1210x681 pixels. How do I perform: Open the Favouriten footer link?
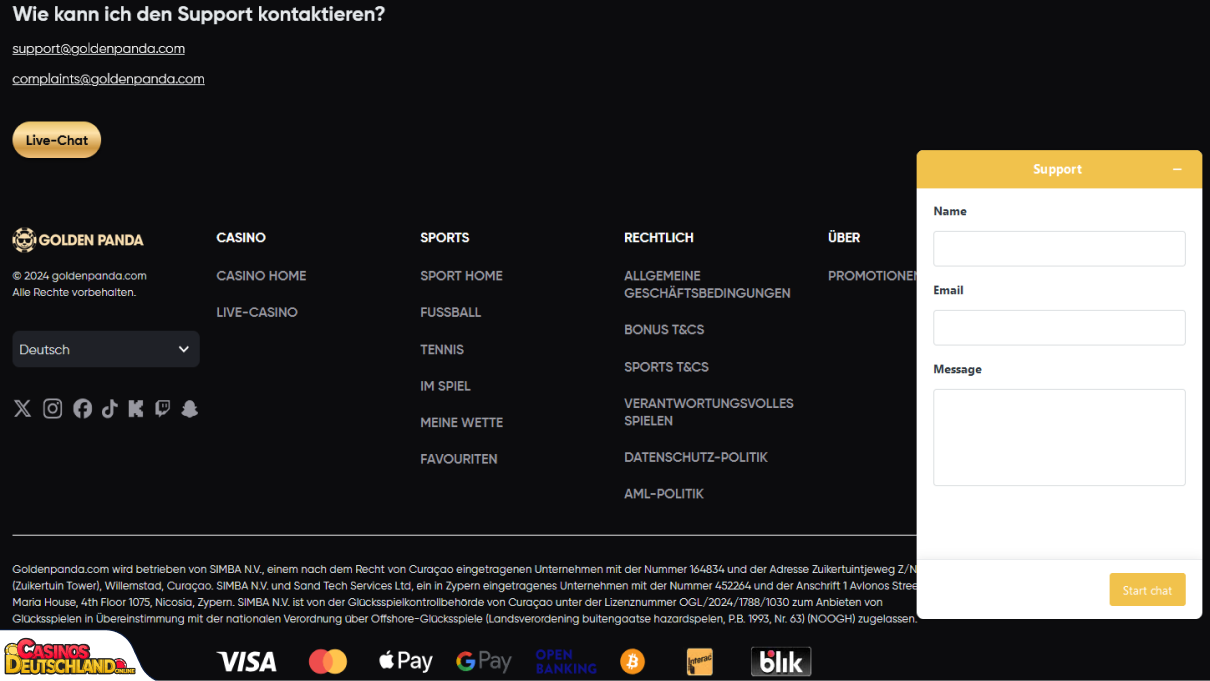(x=459, y=459)
